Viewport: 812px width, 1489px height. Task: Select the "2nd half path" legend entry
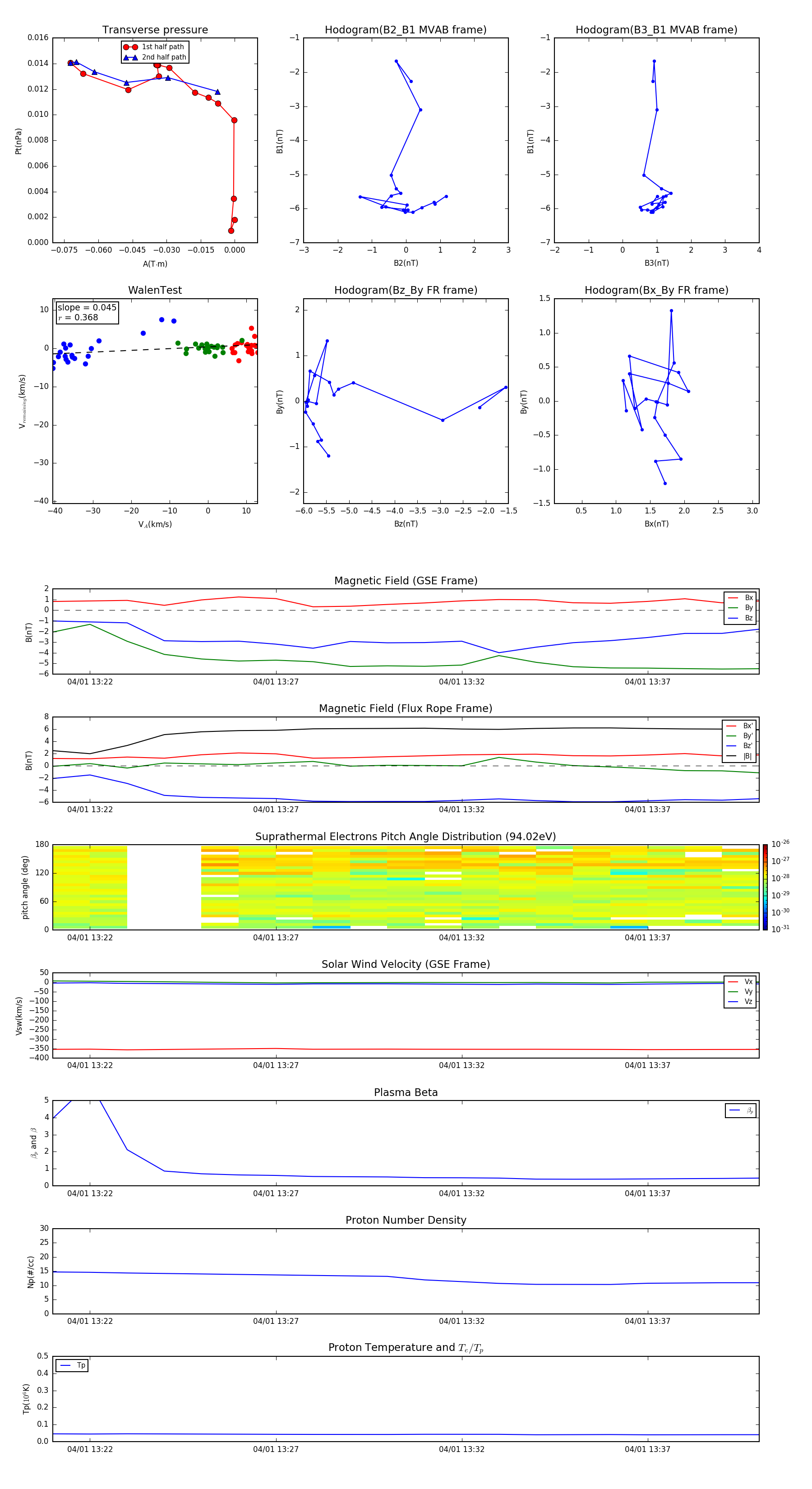[155, 57]
